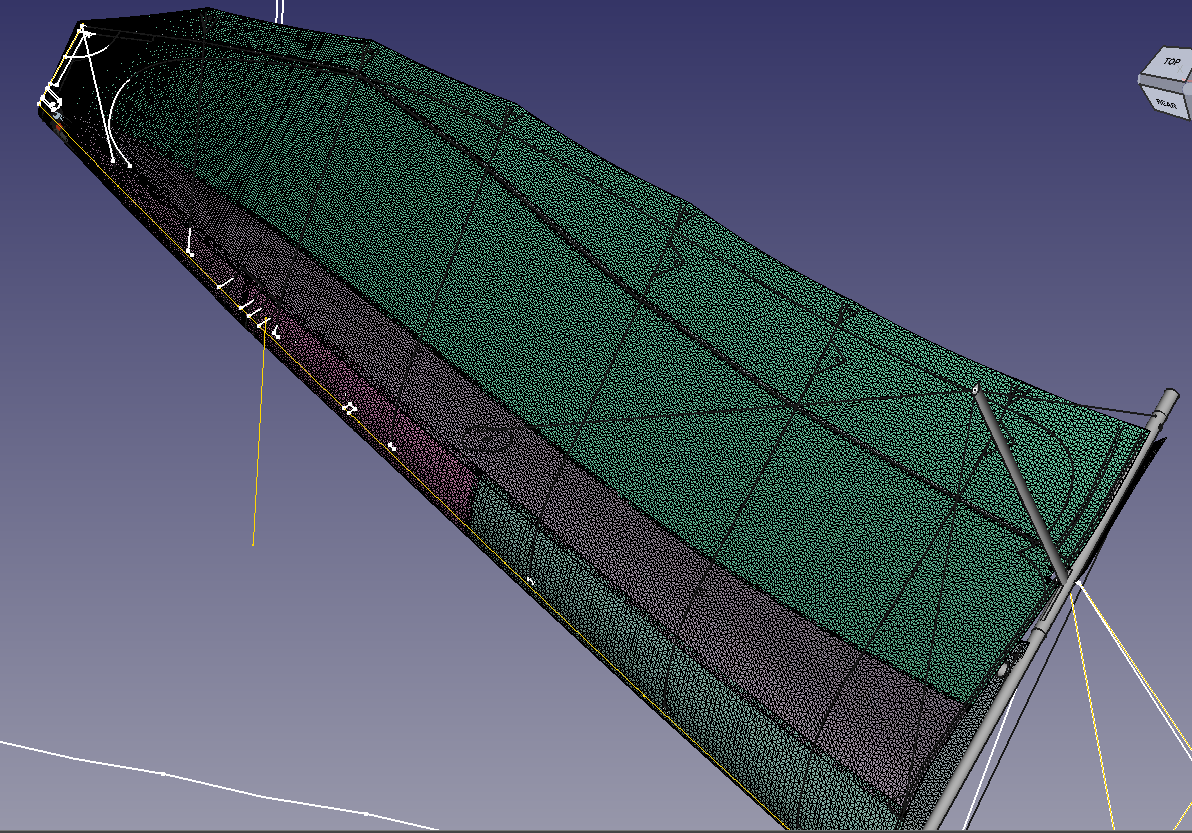Click the upper tip of the dark spar
The width and height of the screenshot is (1192, 833).
[x=977, y=392]
